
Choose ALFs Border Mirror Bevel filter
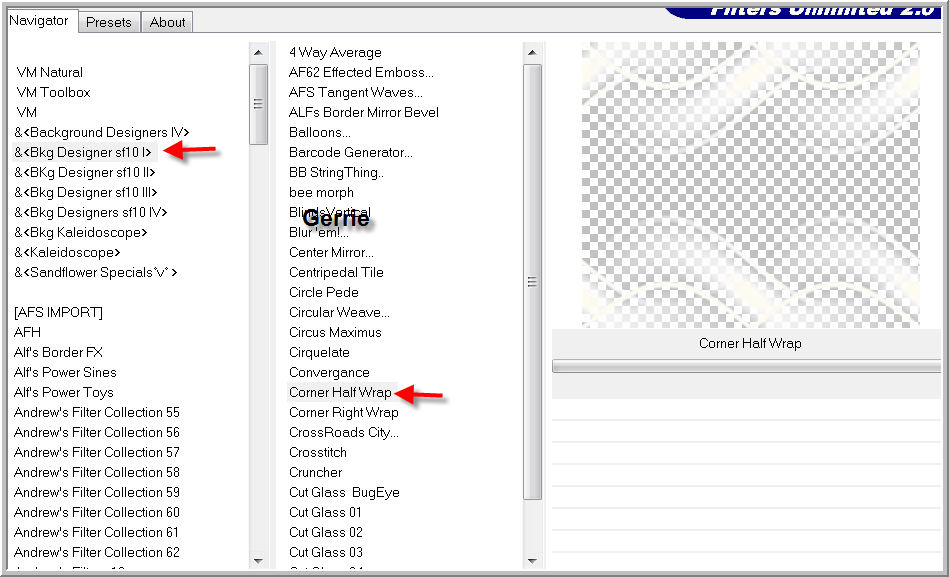point(364,113)
